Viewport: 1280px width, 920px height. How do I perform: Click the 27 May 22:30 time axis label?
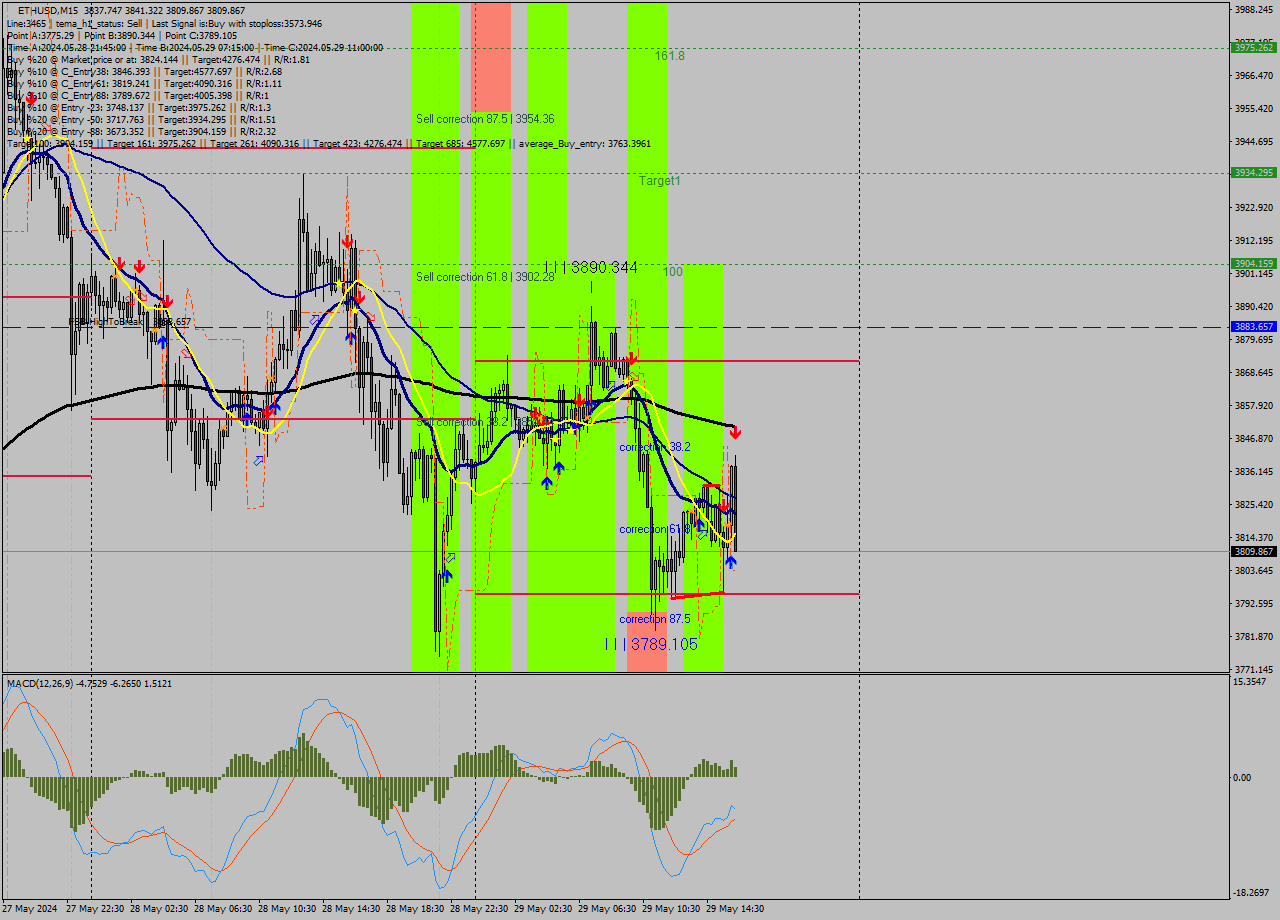95,909
